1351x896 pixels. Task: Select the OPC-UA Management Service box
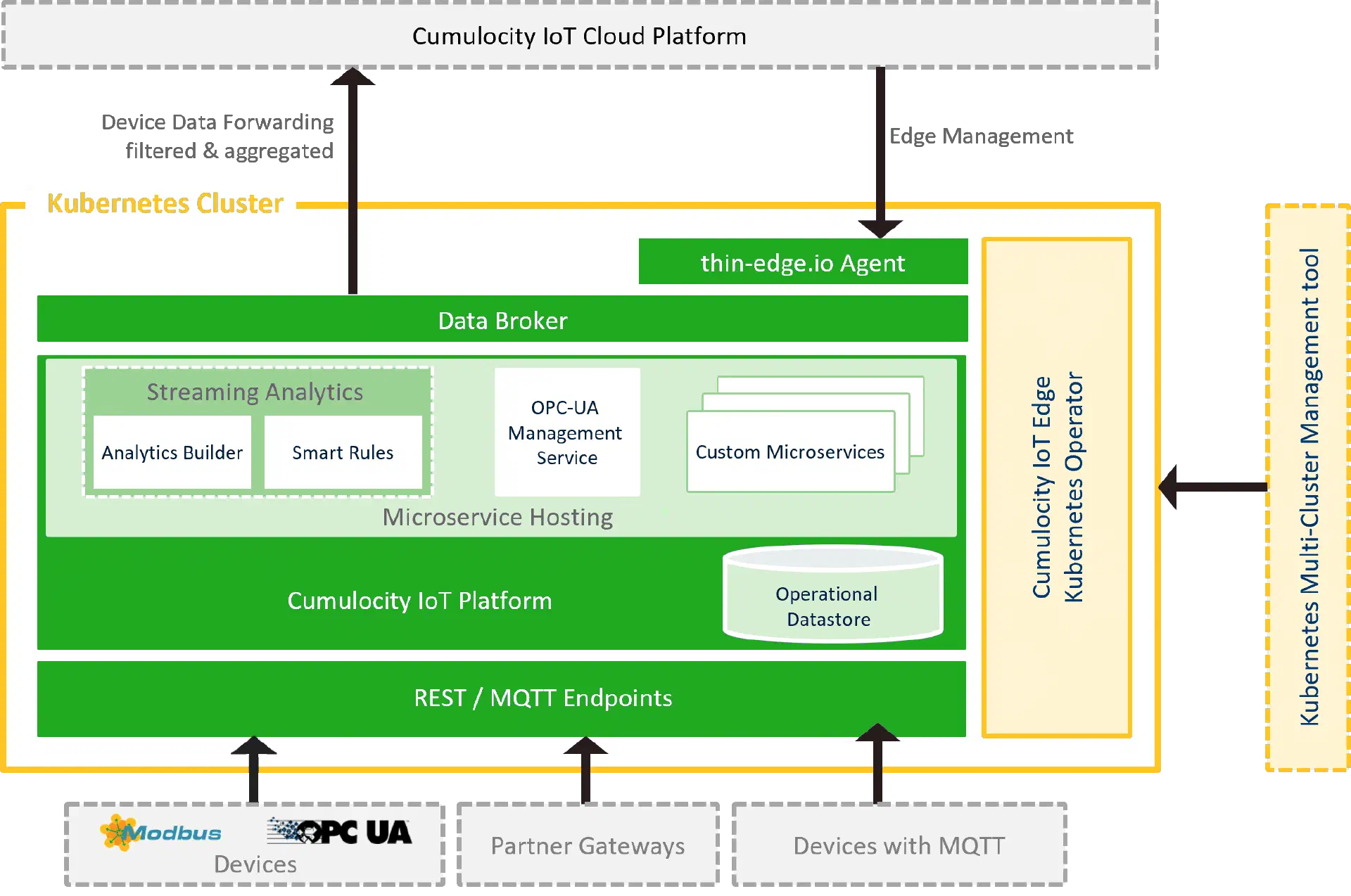coord(566,432)
